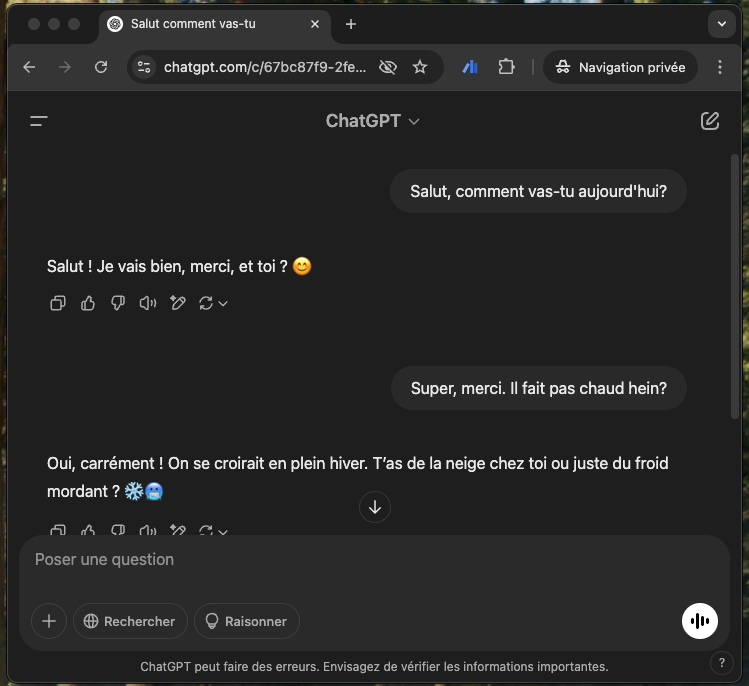Open the Chrome three-dot menu
This screenshot has height=686, width=749.
(719, 67)
